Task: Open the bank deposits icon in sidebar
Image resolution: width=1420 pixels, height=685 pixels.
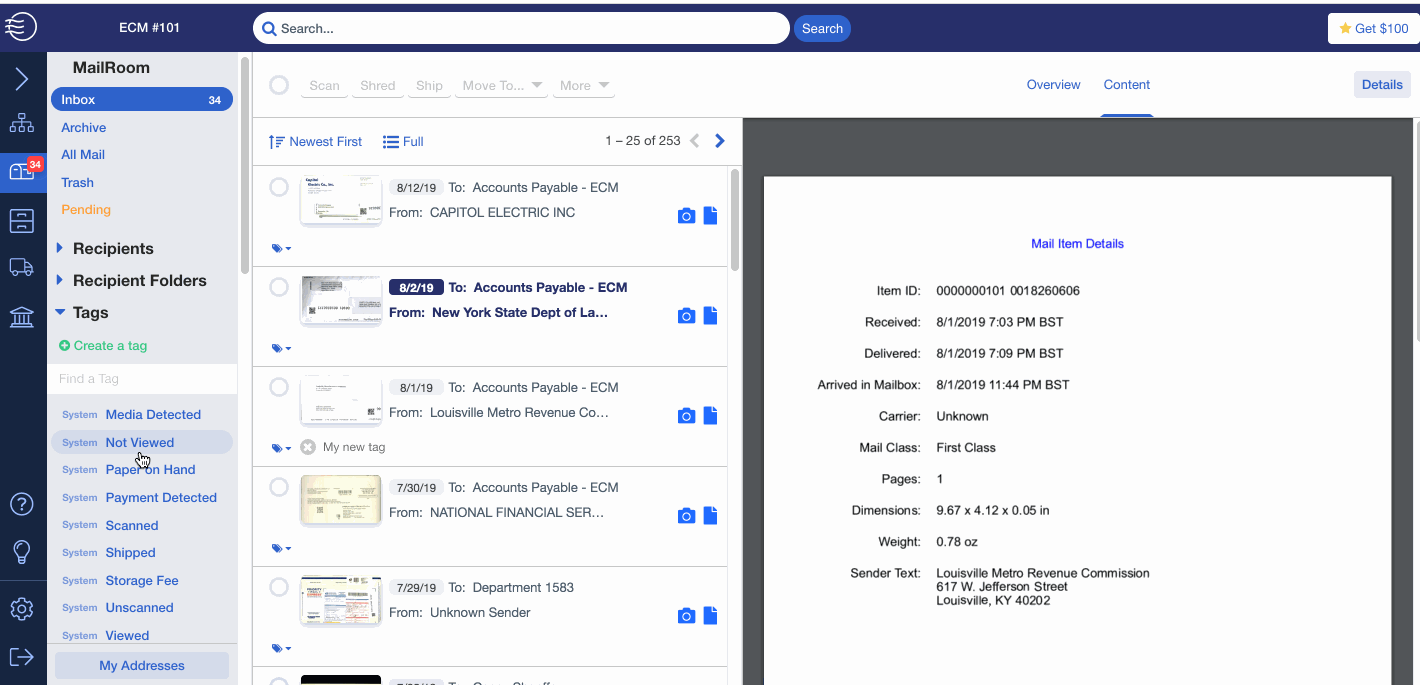Action: point(21,317)
